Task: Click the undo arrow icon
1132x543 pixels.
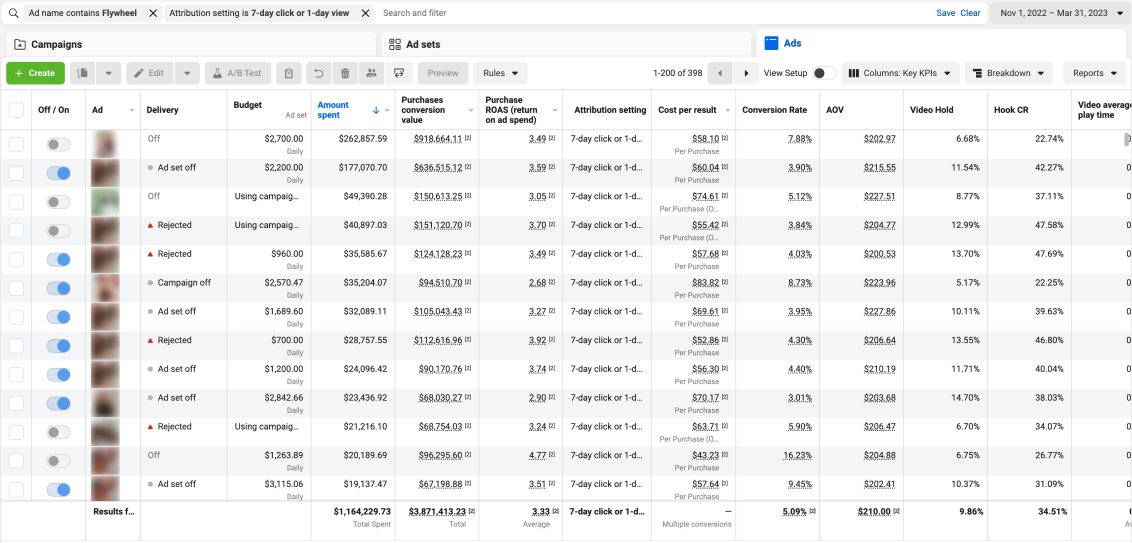Action: pos(318,73)
